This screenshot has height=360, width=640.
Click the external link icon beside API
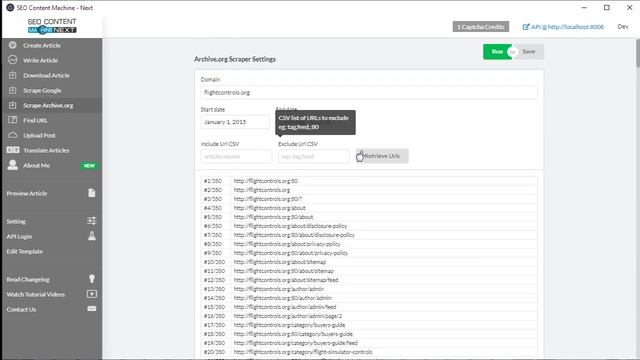(x=526, y=27)
